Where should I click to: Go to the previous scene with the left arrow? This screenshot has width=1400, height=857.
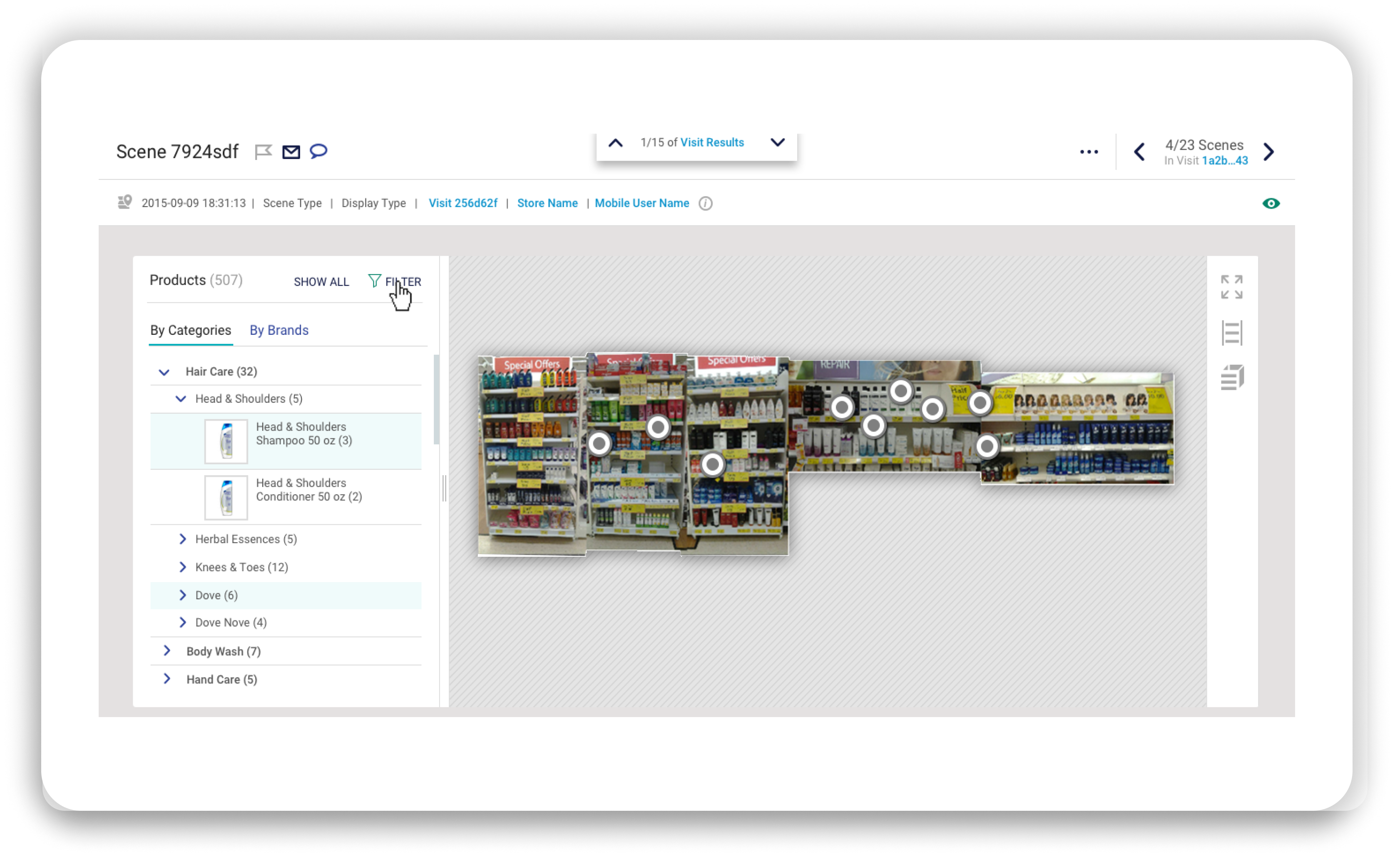(x=1139, y=152)
